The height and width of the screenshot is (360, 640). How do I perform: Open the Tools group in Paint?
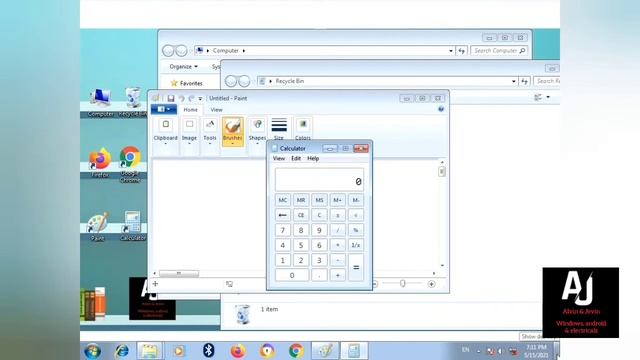pos(210,131)
